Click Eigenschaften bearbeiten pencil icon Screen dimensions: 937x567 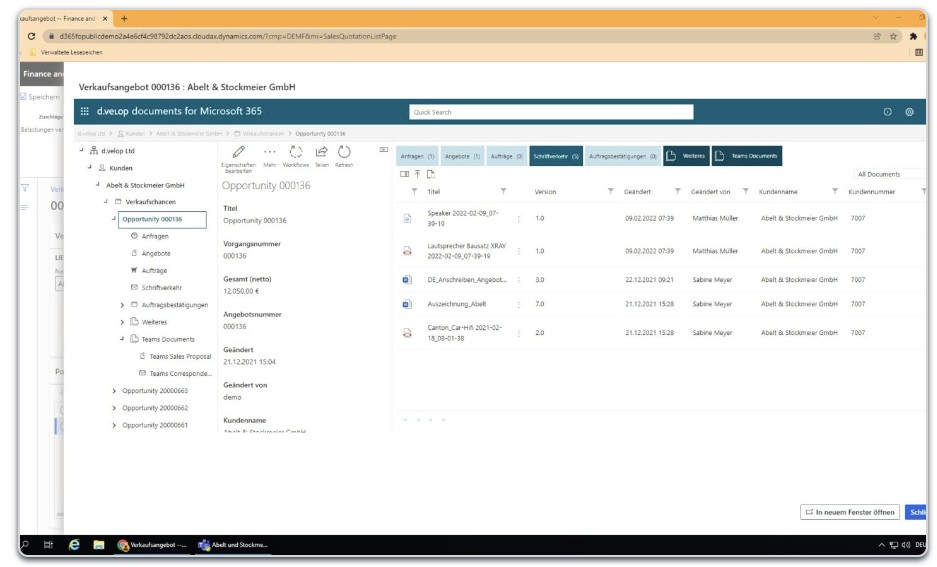(238, 152)
